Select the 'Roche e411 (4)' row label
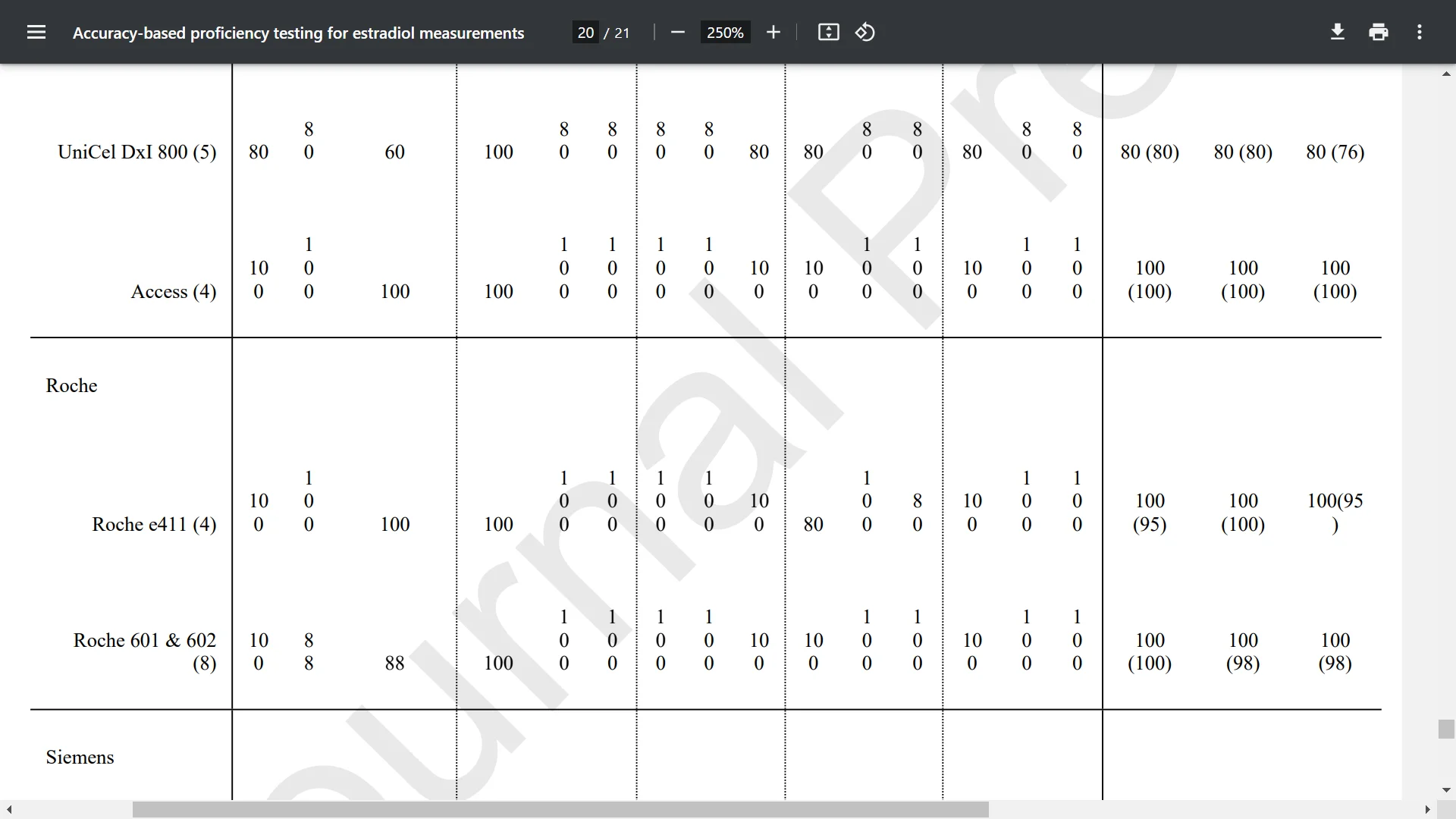 click(x=154, y=524)
